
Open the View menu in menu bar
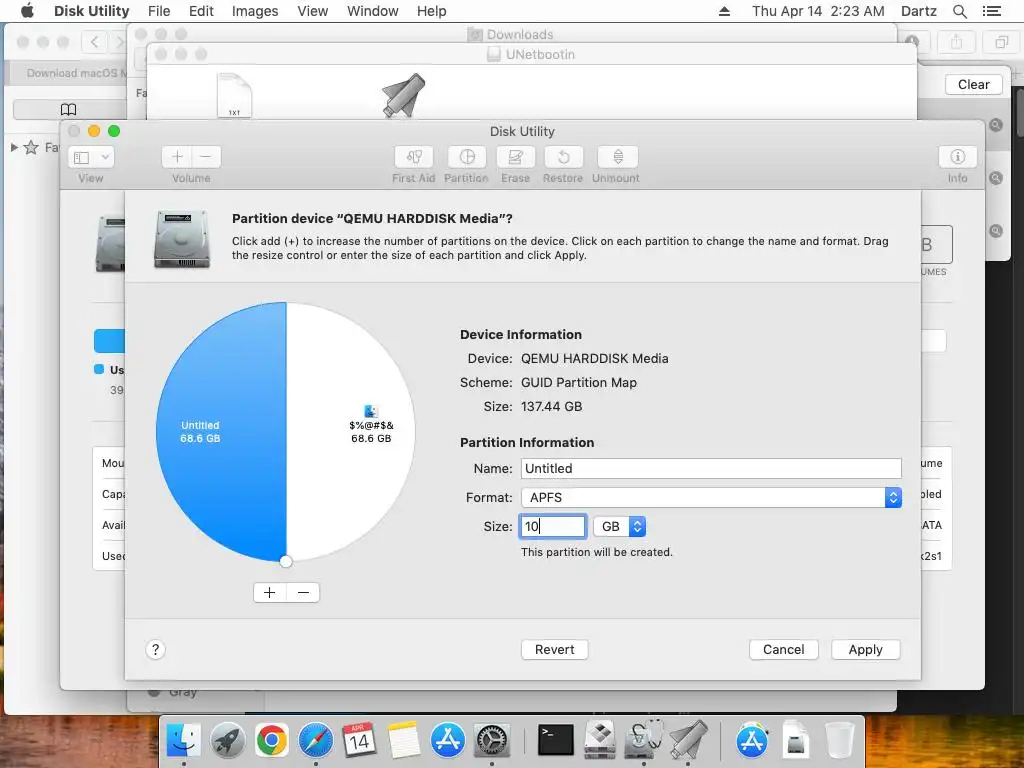point(312,11)
